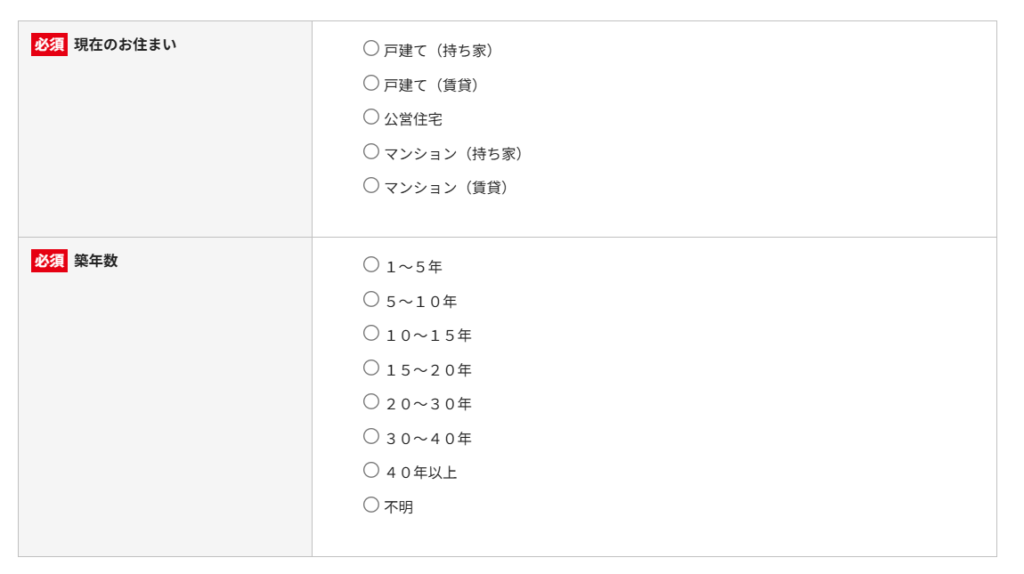
Task: Select 公営住宅 as current residence
Action: coord(371,117)
